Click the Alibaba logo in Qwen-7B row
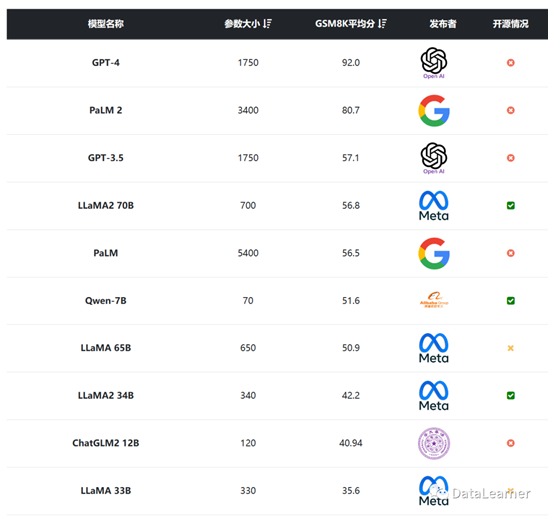Screen dimensions: 548x516 coord(434,300)
